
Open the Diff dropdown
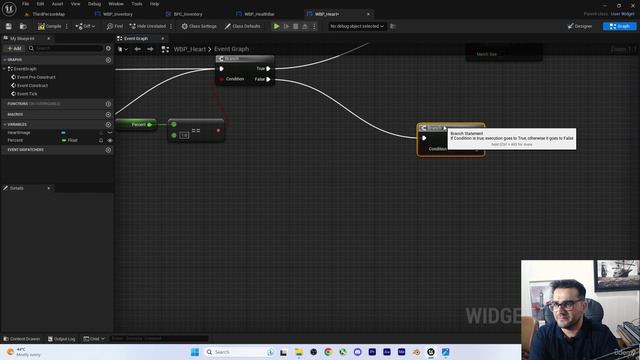coord(85,26)
